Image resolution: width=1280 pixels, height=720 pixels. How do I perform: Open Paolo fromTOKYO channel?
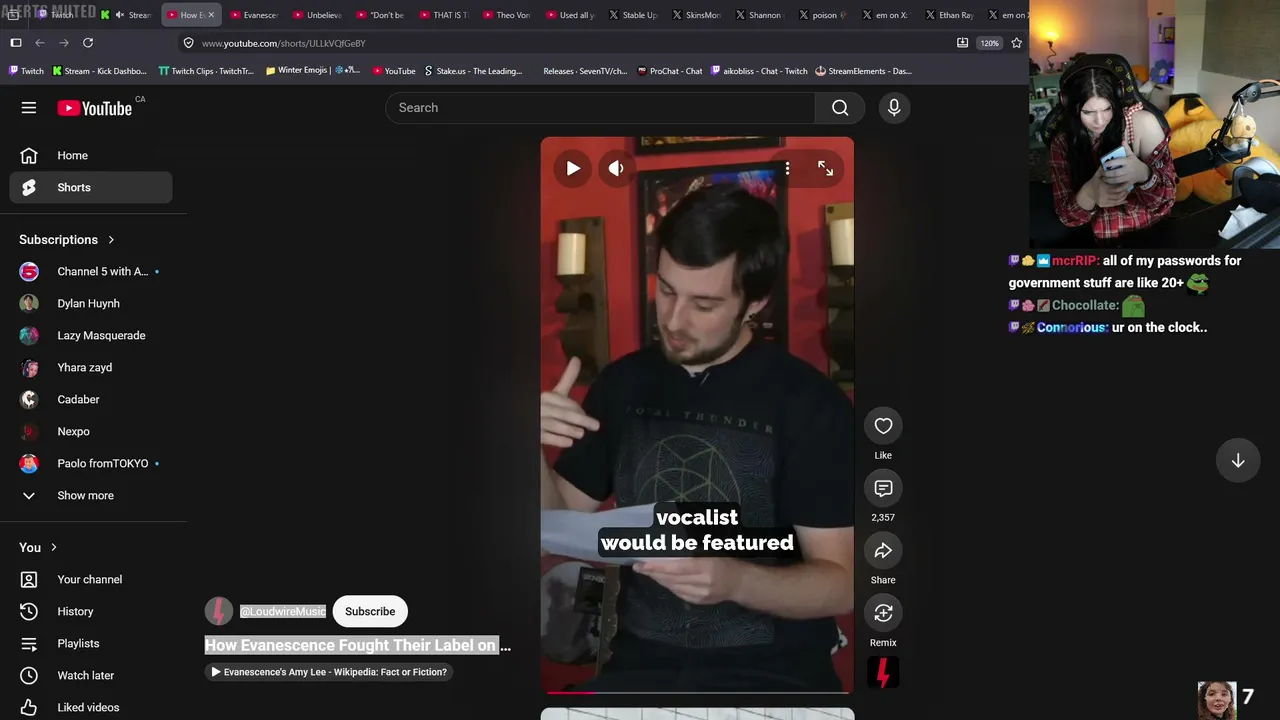[91, 464]
